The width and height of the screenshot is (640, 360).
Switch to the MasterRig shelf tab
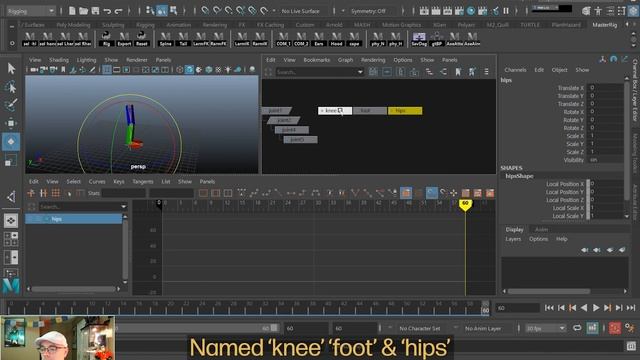pyautogui.click(x=604, y=25)
